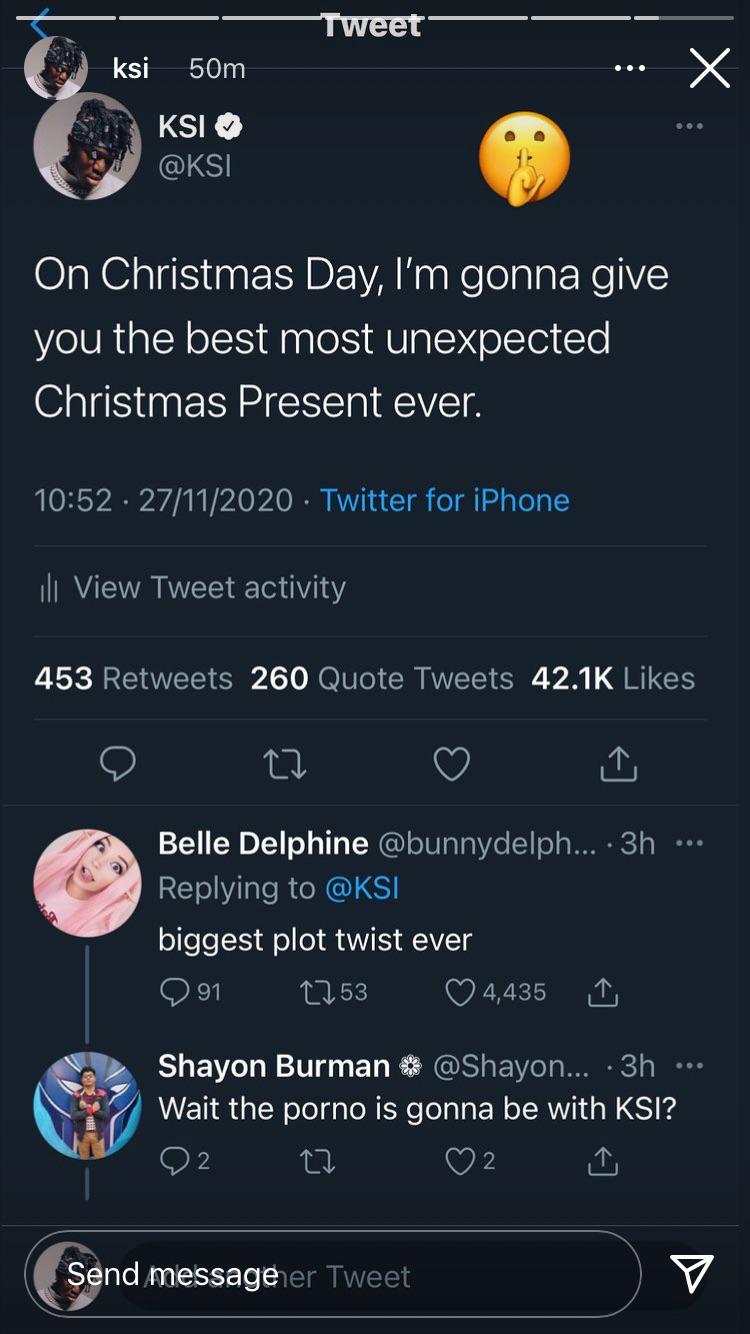Send the story message with paper plane icon

click(692, 1274)
